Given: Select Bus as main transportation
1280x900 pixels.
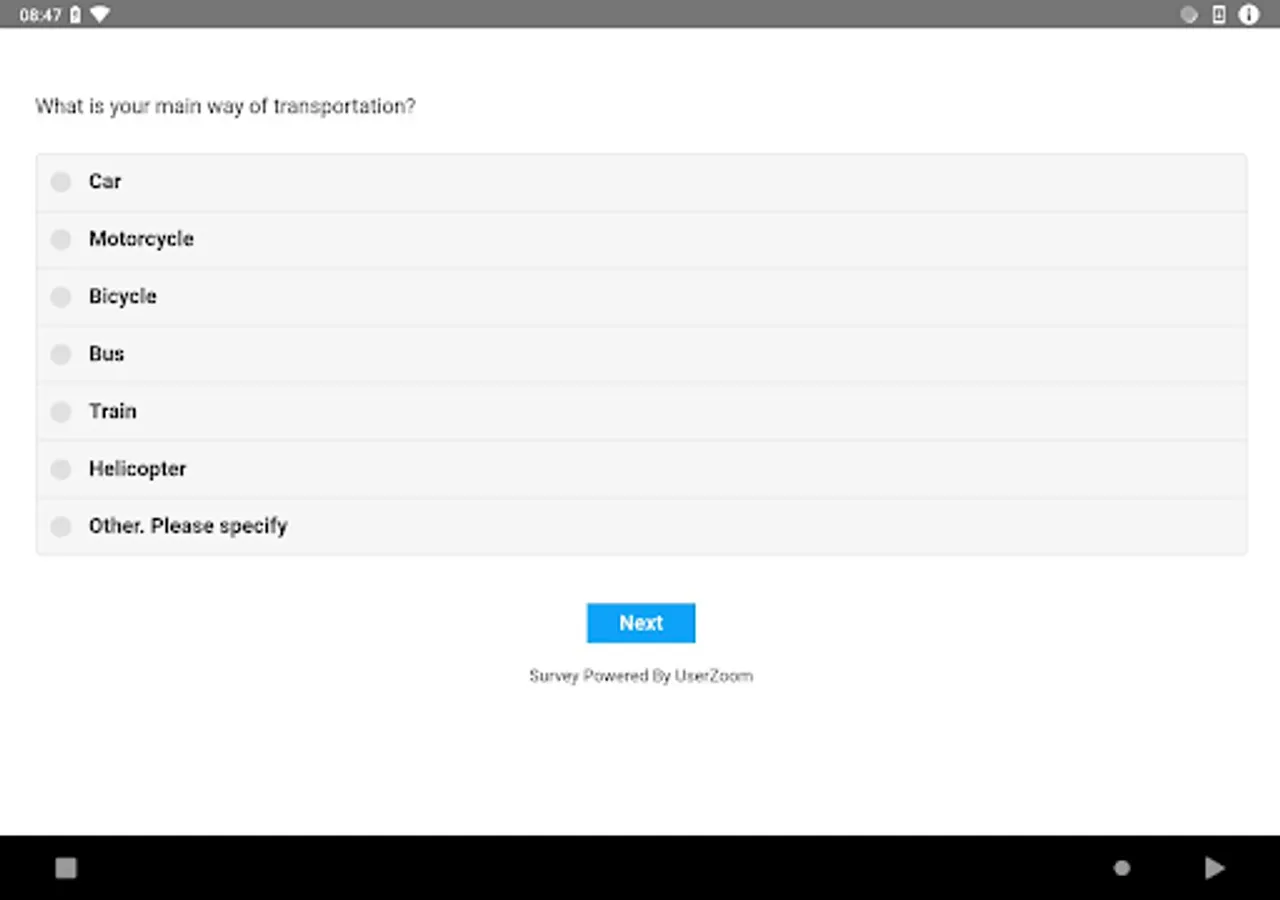Looking at the screenshot, I should tap(61, 354).
